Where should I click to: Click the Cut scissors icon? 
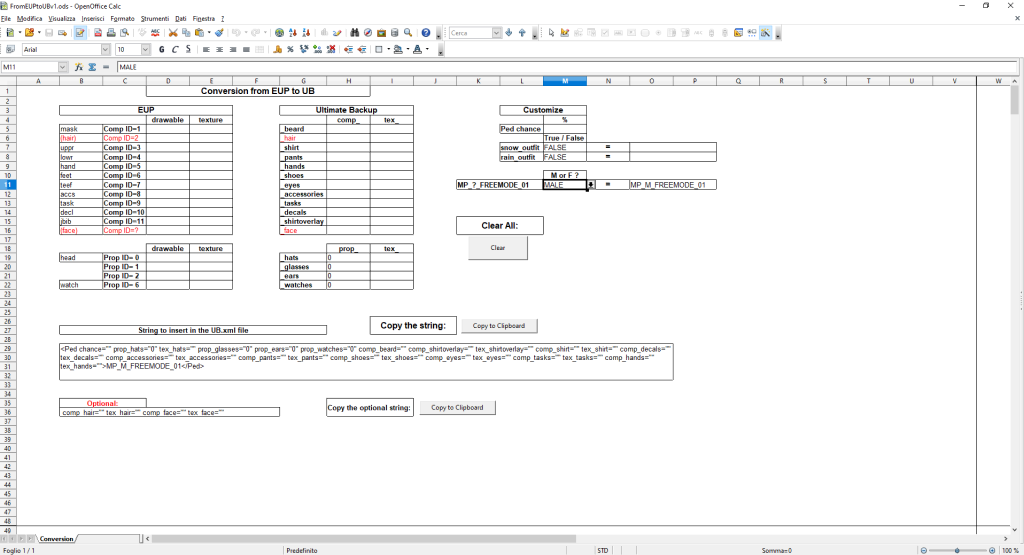173,33
